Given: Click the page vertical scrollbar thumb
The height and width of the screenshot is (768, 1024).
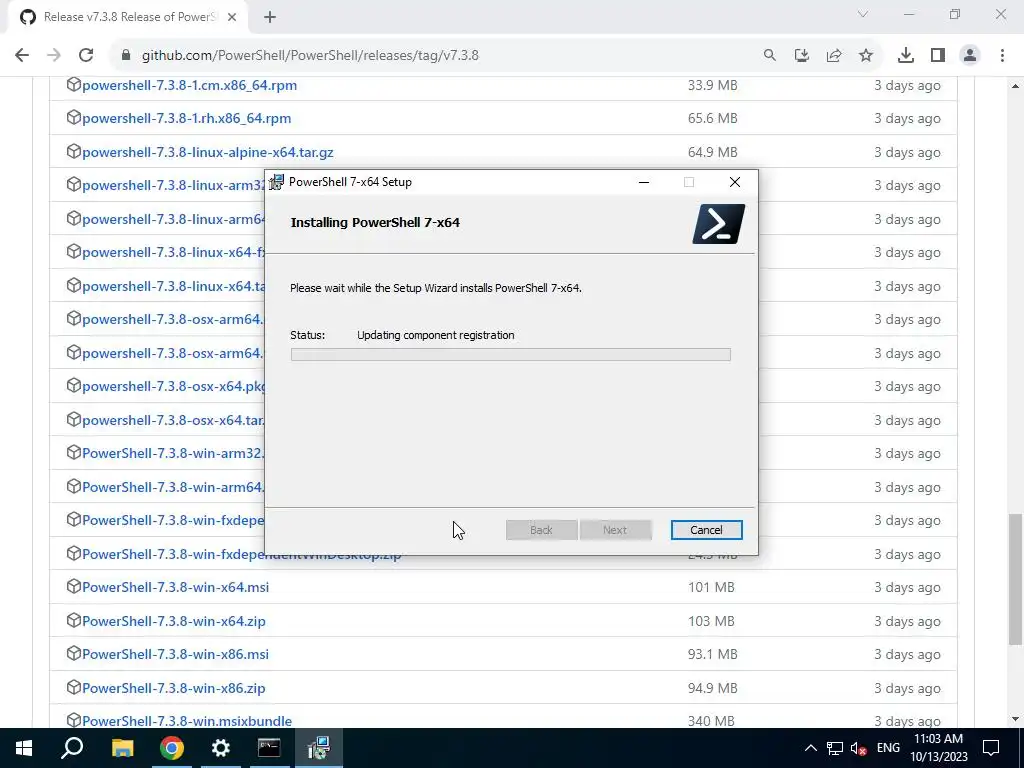Looking at the screenshot, I should click(1015, 579).
